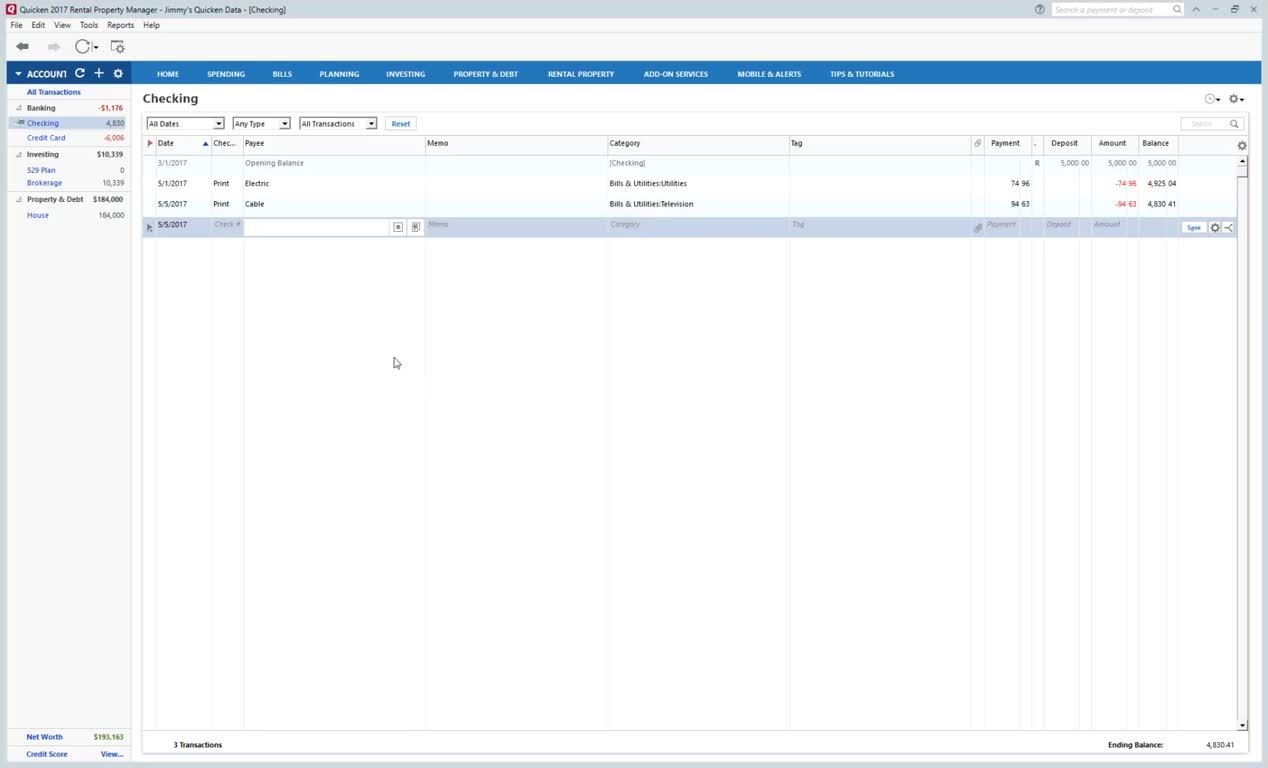Open the Any Type filter dropdown
Screen dimensions: 1268x768
tap(261, 124)
